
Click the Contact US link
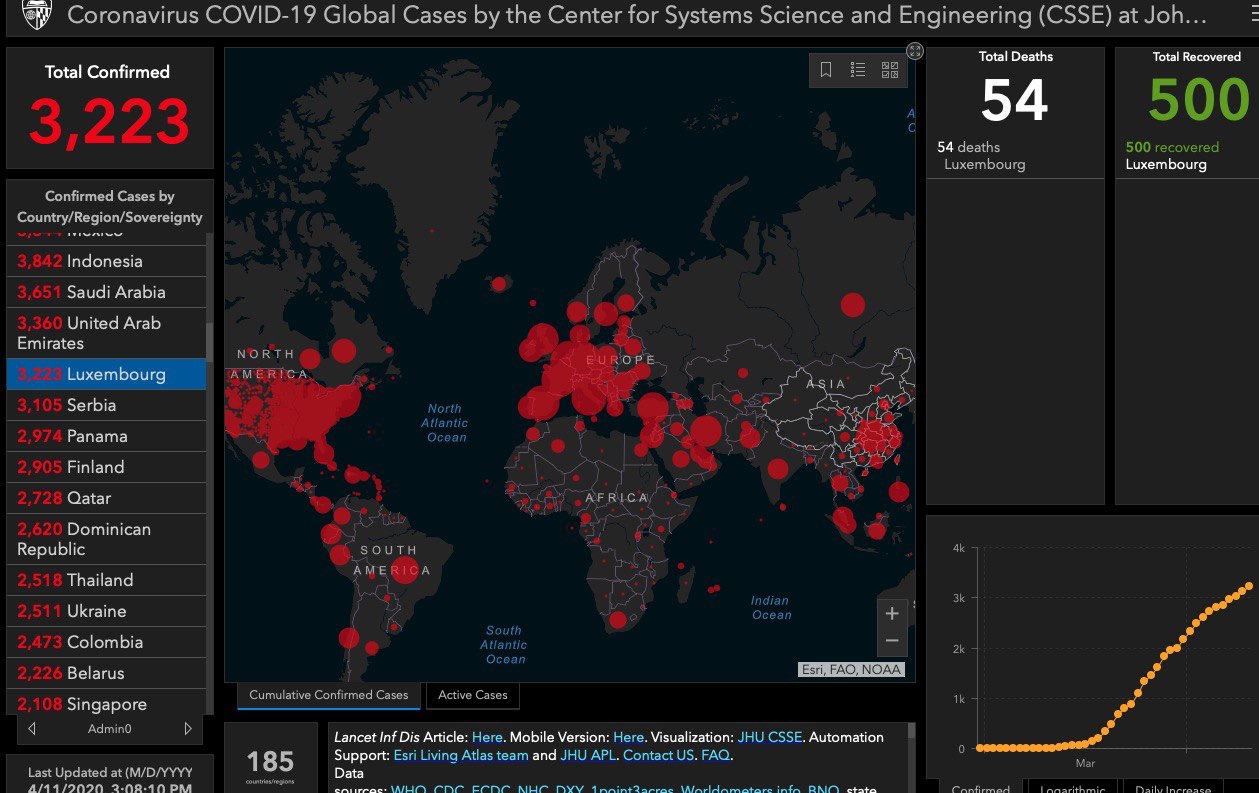658,755
